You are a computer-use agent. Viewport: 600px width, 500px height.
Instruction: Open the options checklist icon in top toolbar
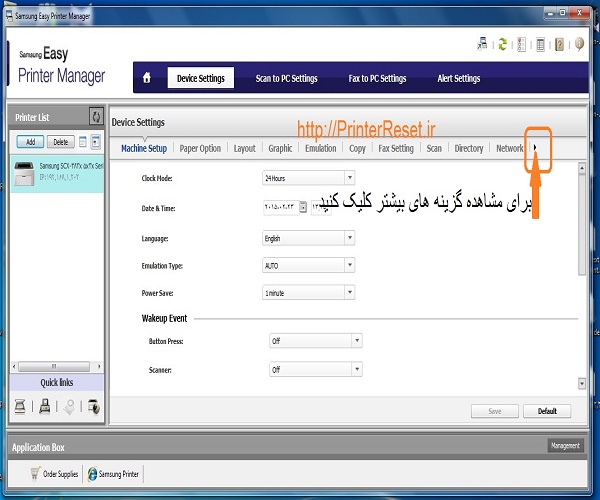point(521,44)
